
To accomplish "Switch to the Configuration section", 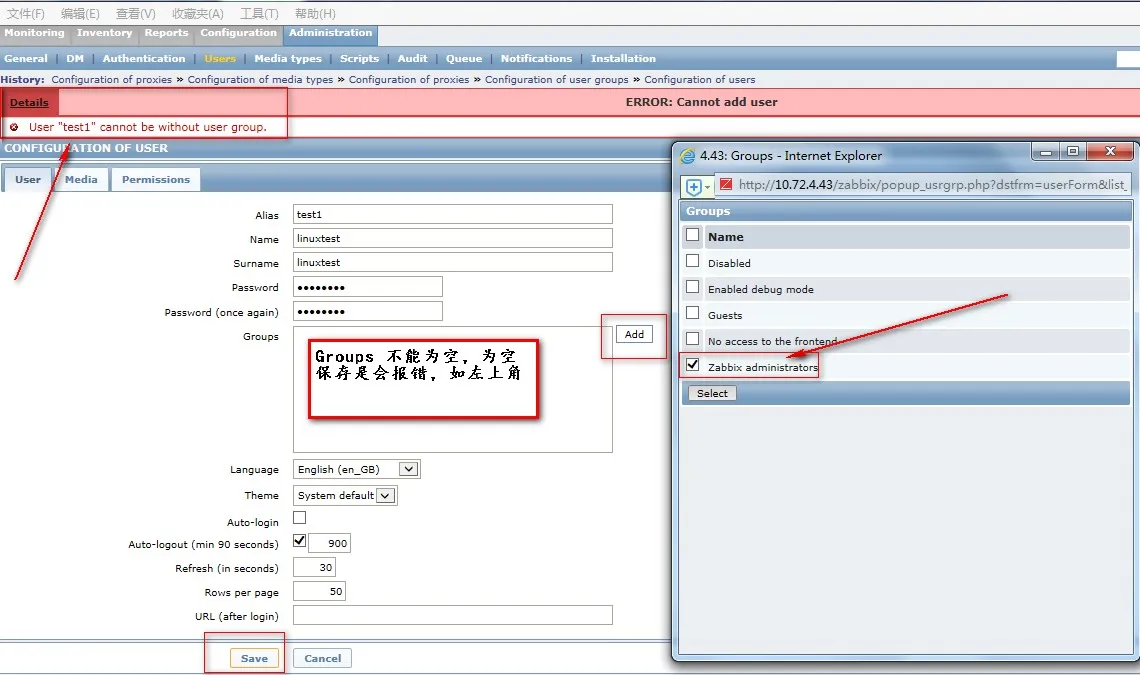I will click(238, 33).
